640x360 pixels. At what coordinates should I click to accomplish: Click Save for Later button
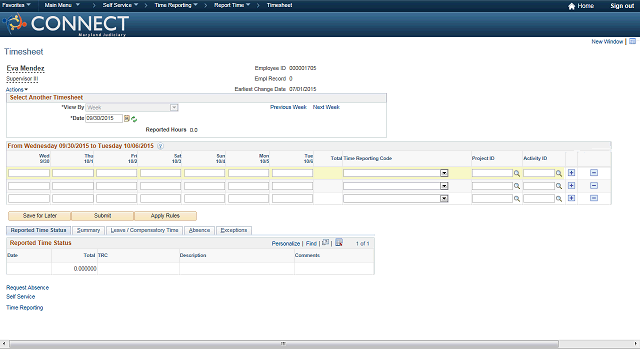click(x=40, y=216)
